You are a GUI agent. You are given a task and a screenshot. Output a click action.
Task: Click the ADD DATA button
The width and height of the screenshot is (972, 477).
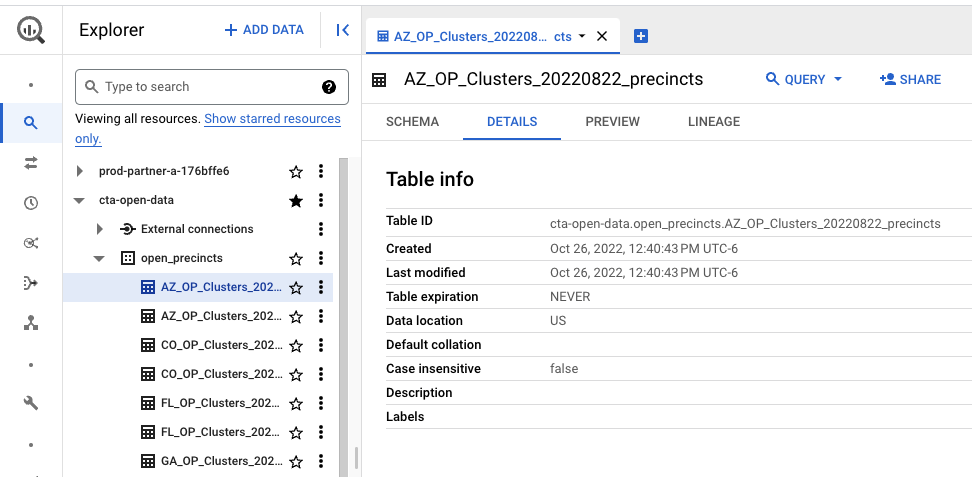tap(264, 30)
